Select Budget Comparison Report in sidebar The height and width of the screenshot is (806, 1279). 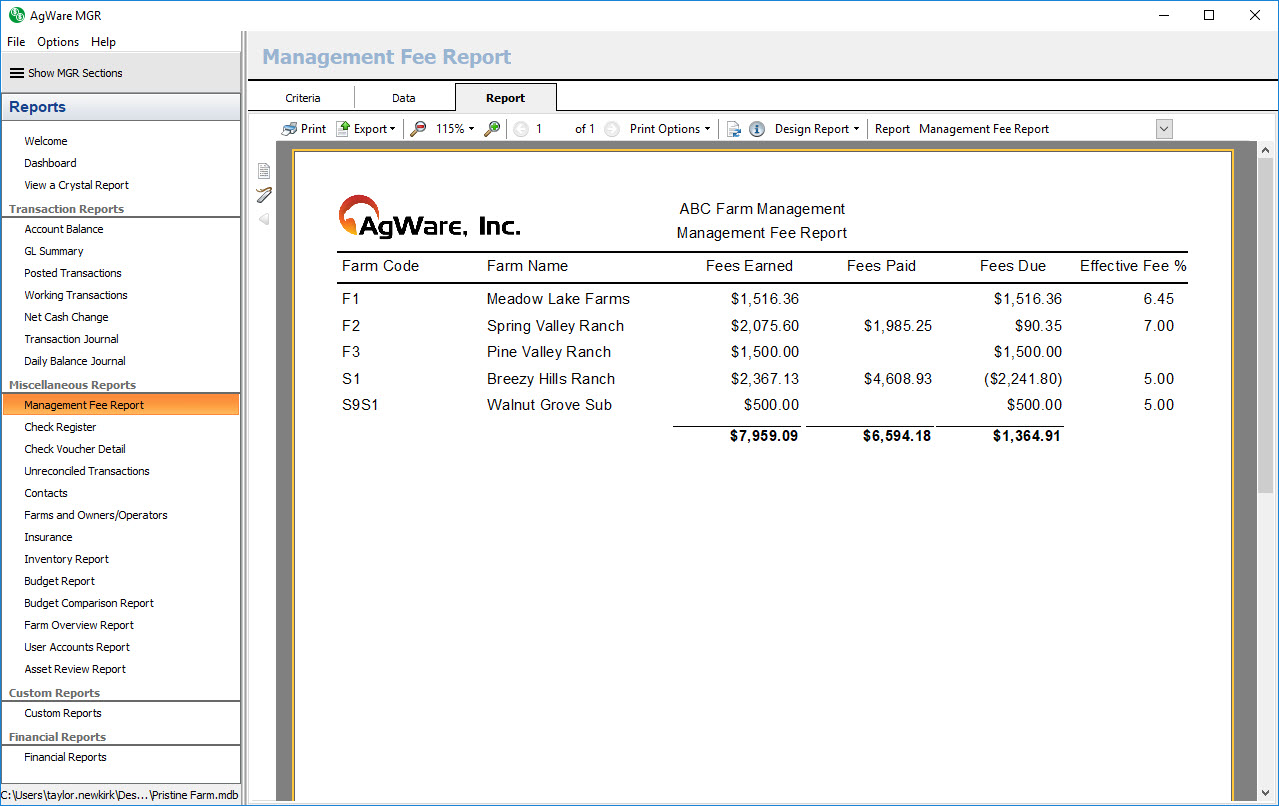click(89, 603)
